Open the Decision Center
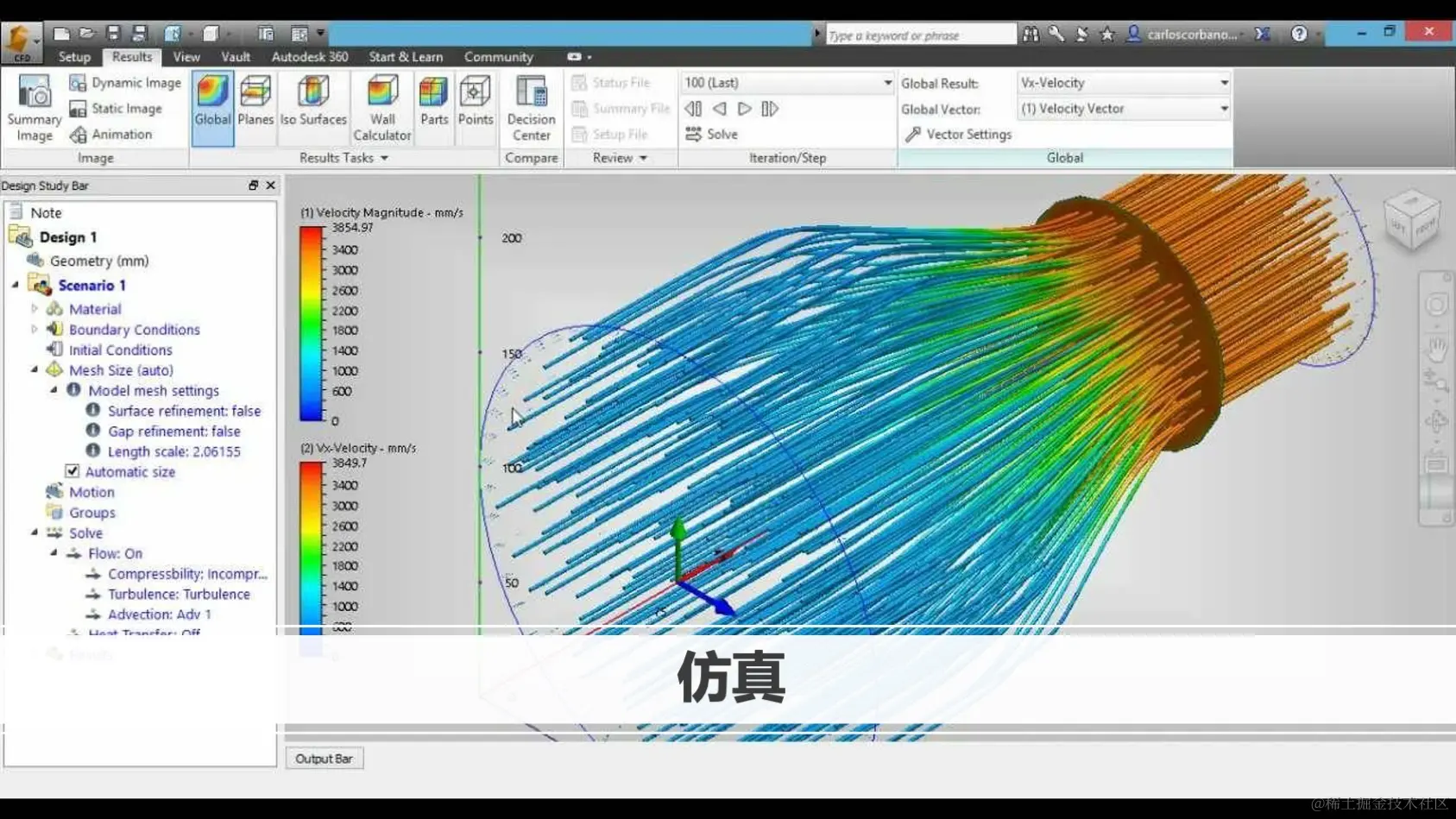This screenshot has width=1456, height=819. point(531,109)
